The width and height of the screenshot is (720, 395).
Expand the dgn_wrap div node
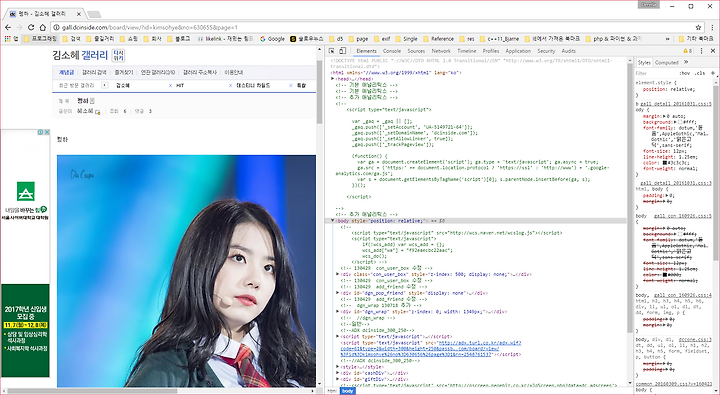338,311
